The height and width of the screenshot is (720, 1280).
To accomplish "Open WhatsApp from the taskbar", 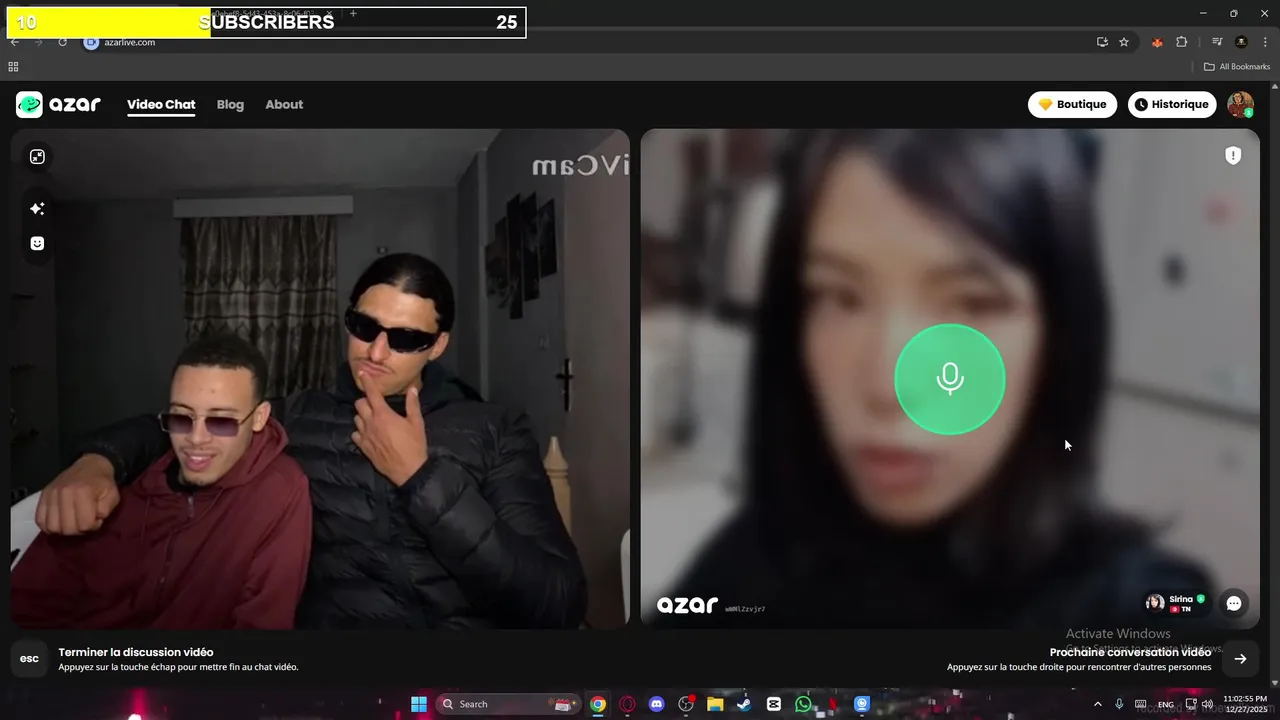I will click(x=803, y=704).
